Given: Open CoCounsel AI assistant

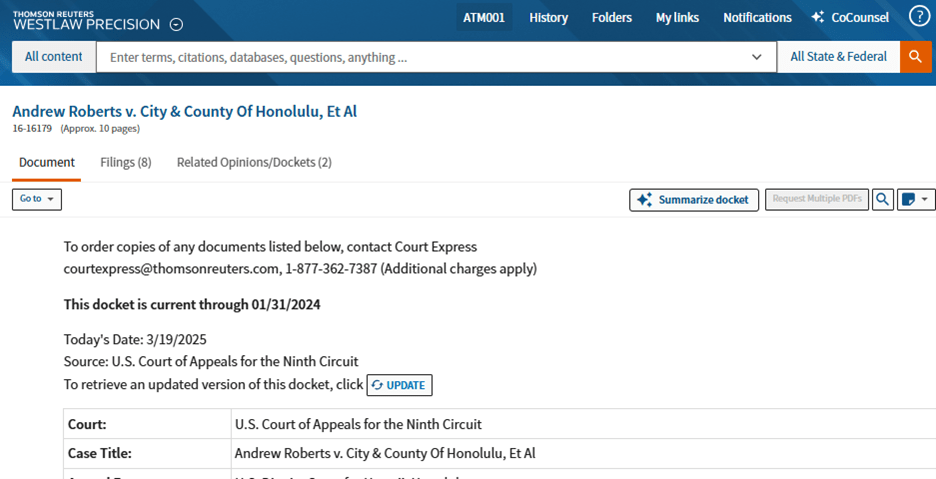Looking at the screenshot, I should pos(850,17).
